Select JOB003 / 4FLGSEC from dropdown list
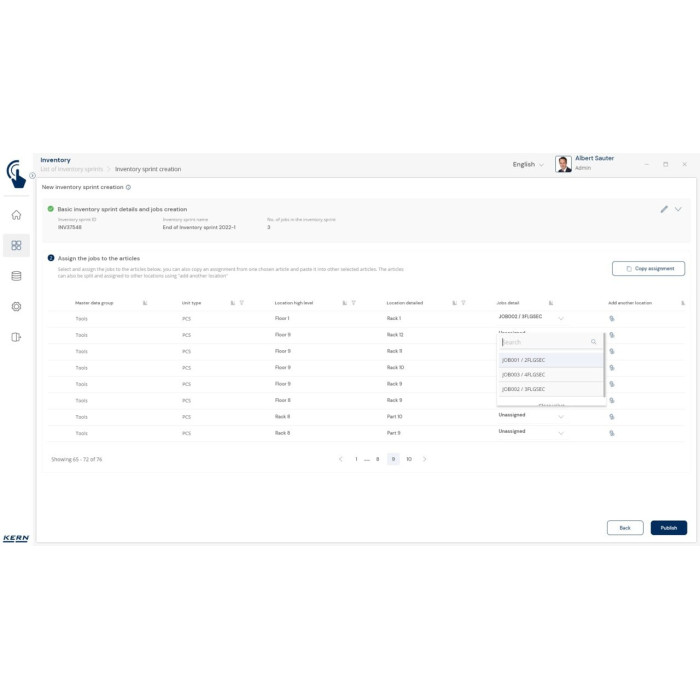700x700 pixels. [550, 375]
